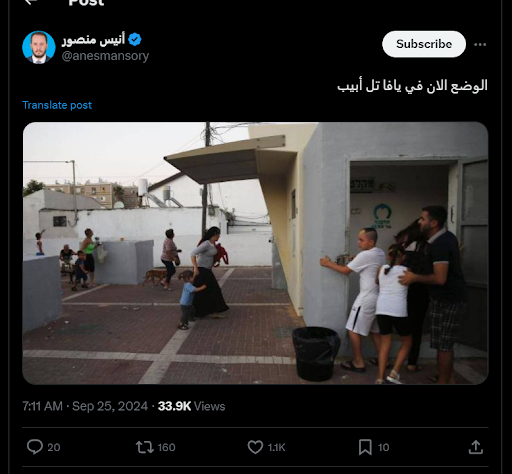
Task: Open the reply comment icon
Action: [35, 447]
